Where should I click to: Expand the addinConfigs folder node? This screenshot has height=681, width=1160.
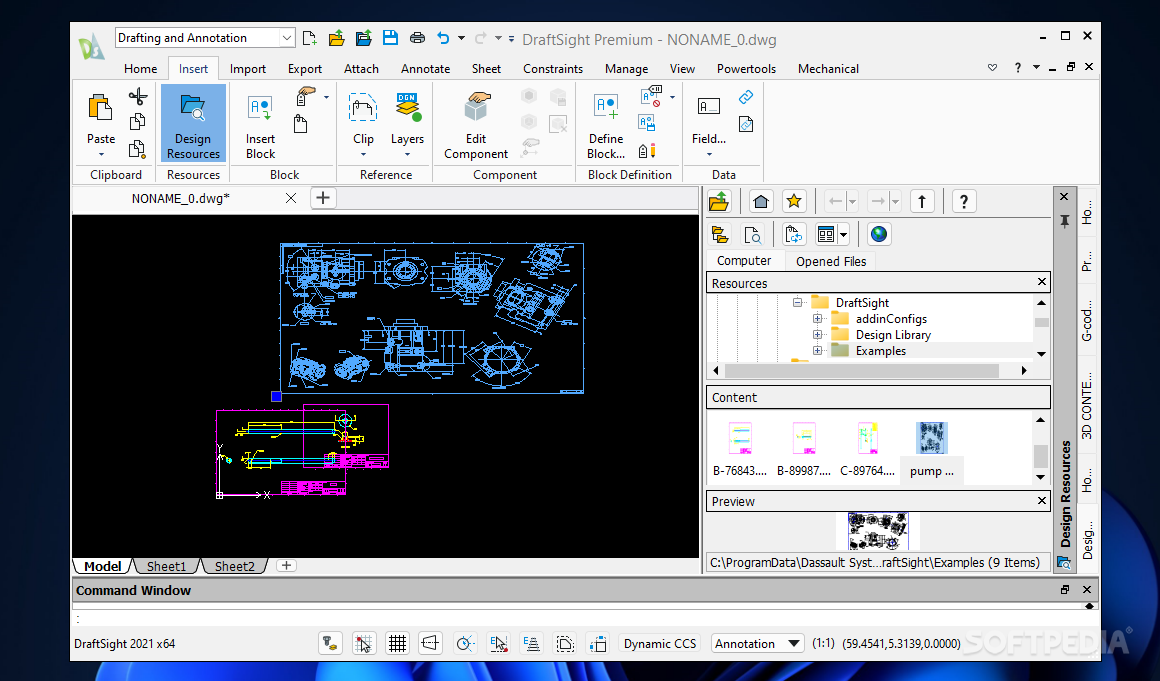click(817, 319)
